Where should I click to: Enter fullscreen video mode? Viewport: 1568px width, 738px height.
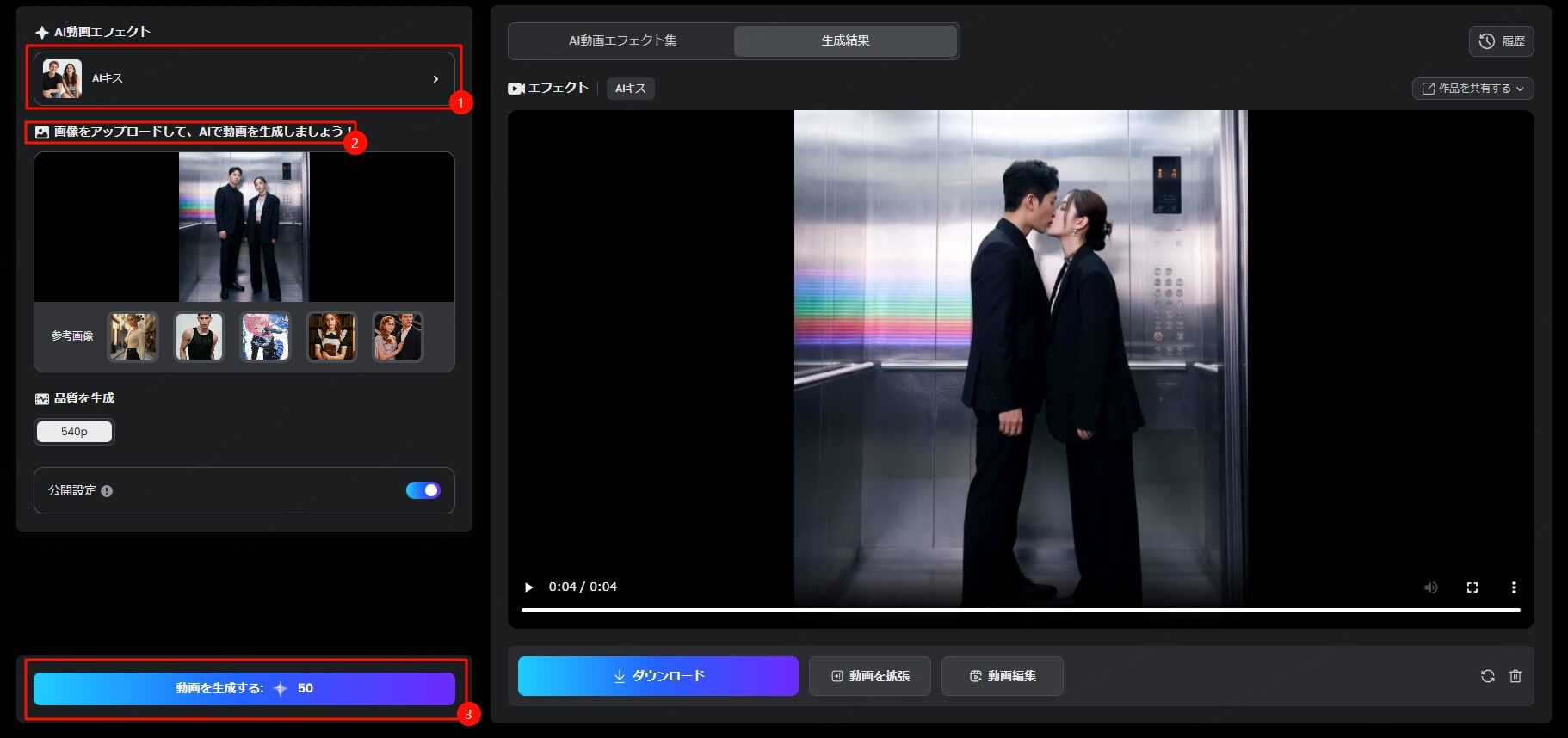click(x=1472, y=587)
